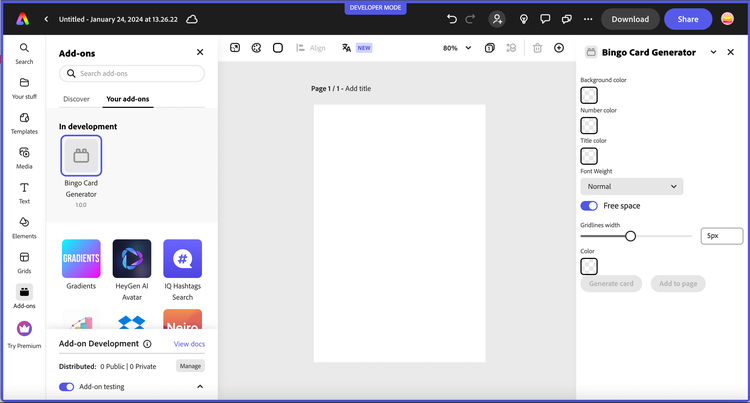Click the blank page canvas
The width and height of the screenshot is (750, 403).
coord(399,233)
